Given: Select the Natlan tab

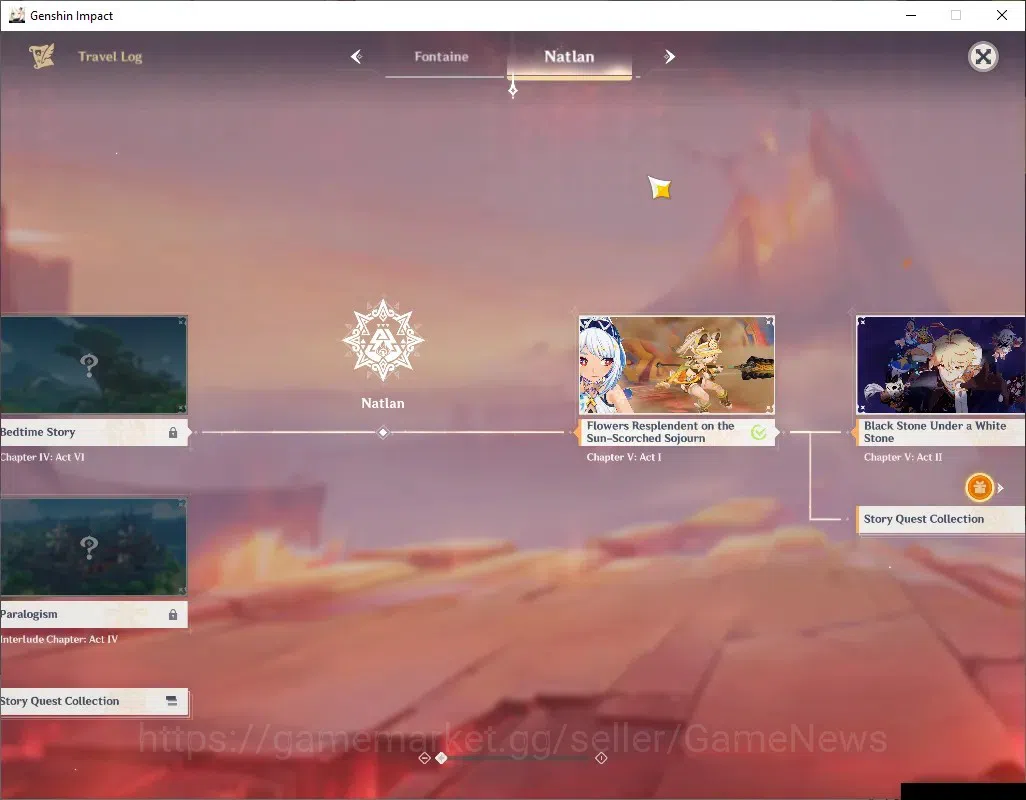Looking at the screenshot, I should [569, 57].
